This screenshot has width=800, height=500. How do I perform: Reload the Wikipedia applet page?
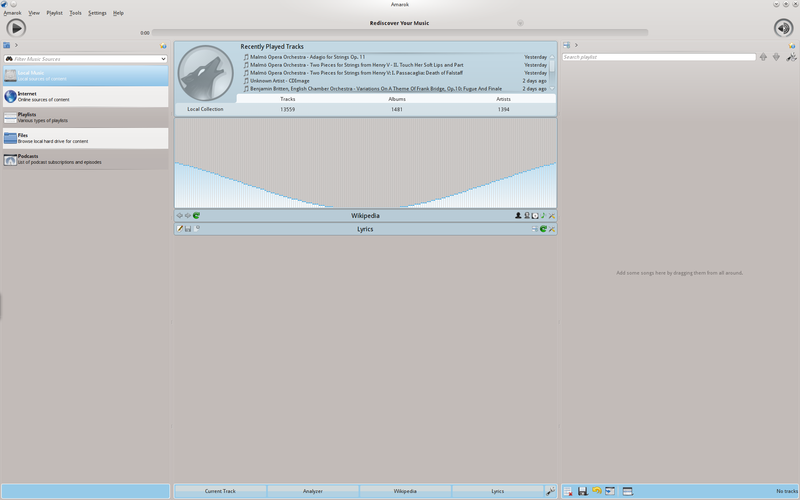coord(196,216)
